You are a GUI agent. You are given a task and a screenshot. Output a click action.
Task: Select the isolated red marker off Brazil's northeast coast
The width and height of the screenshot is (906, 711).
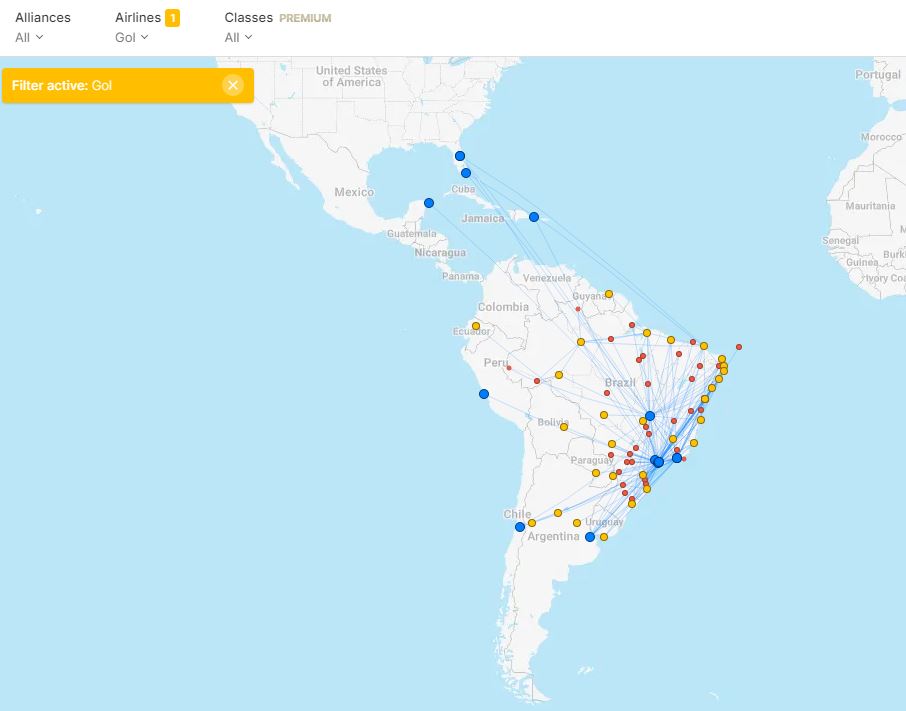coord(739,347)
